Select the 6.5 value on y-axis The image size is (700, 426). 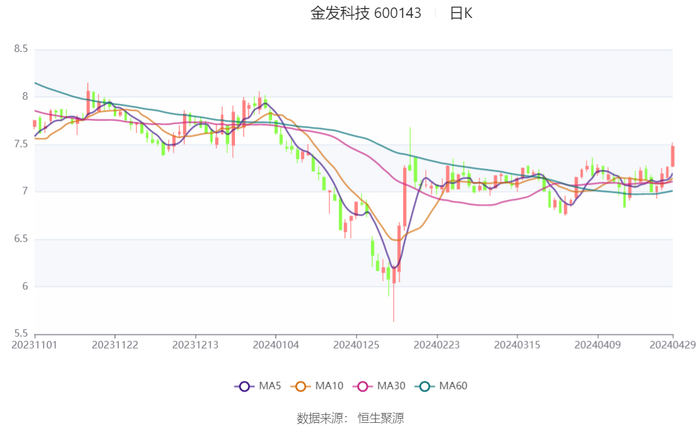tap(20, 239)
